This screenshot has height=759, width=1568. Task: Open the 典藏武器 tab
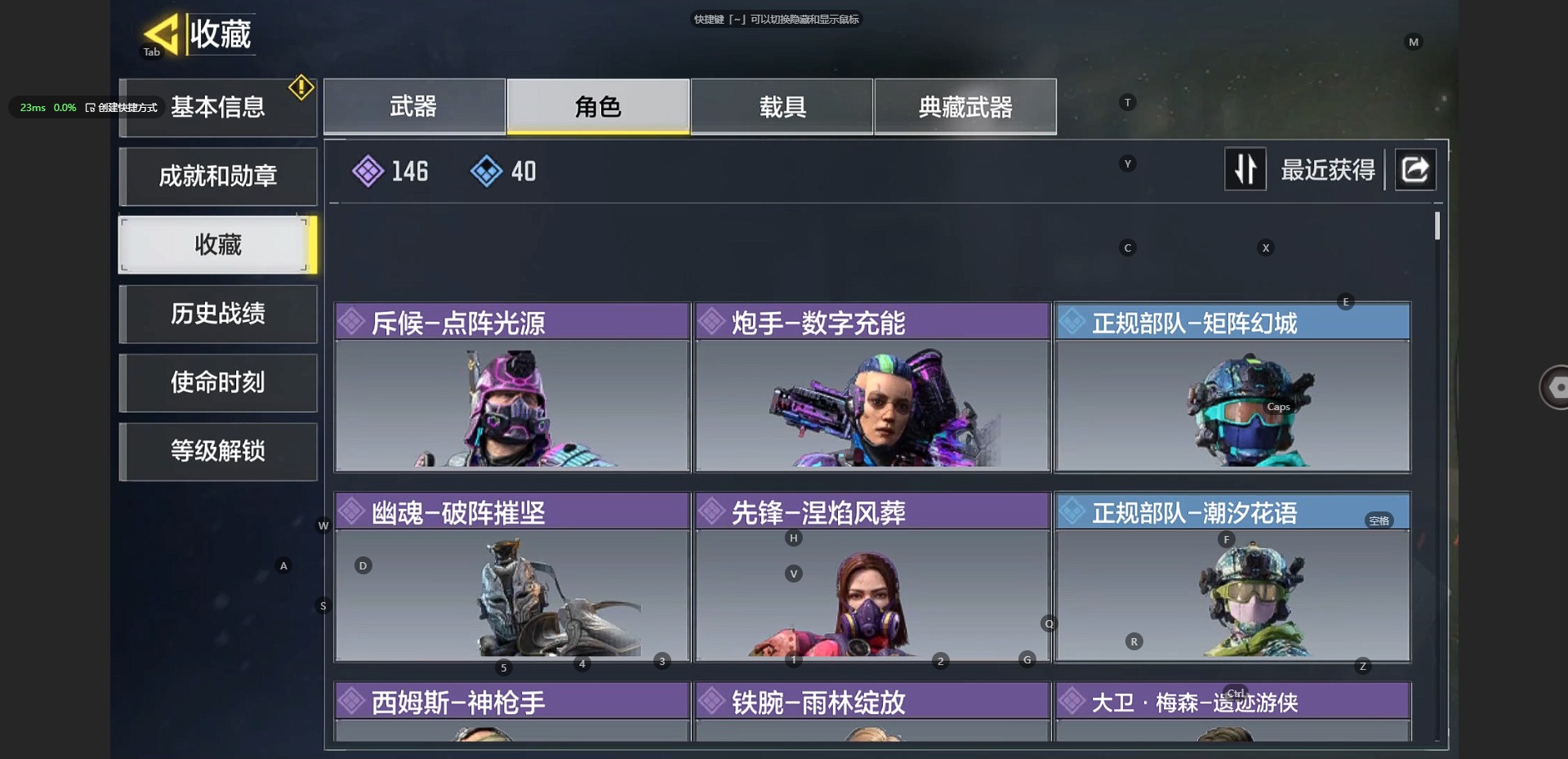pos(965,106)
